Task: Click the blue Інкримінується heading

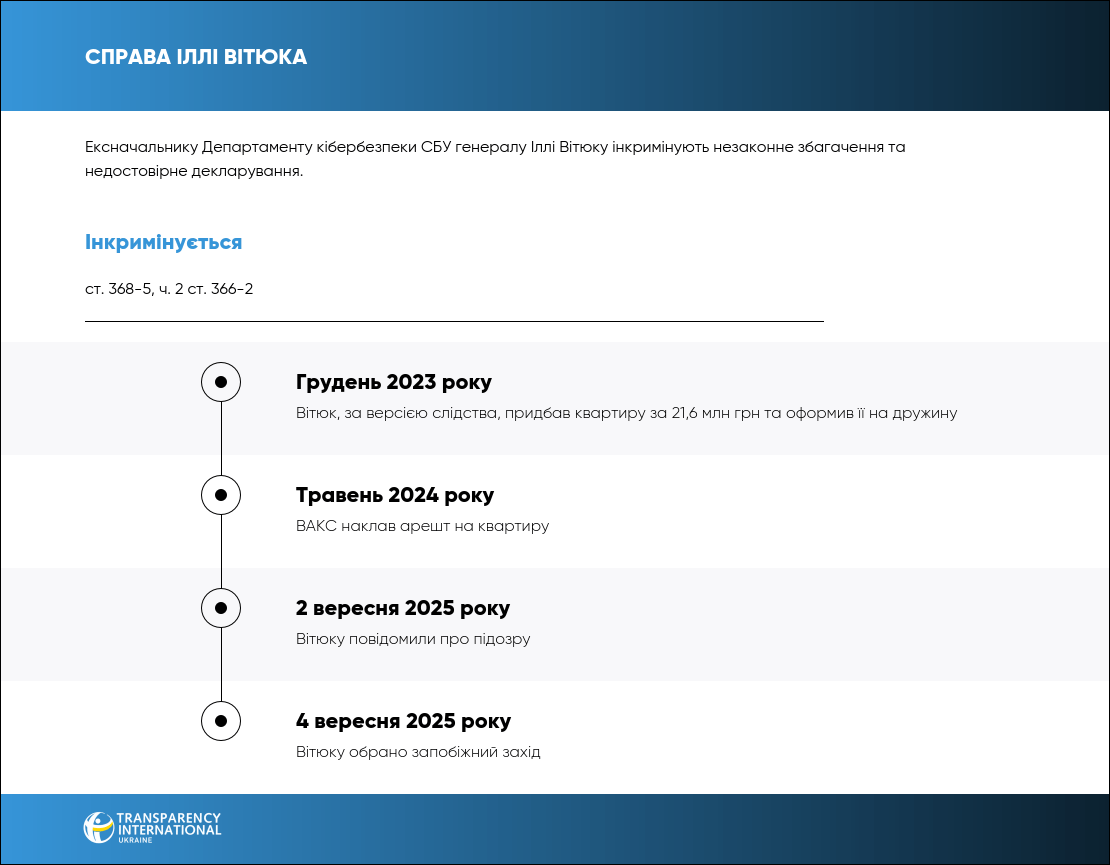Action: 163,243
